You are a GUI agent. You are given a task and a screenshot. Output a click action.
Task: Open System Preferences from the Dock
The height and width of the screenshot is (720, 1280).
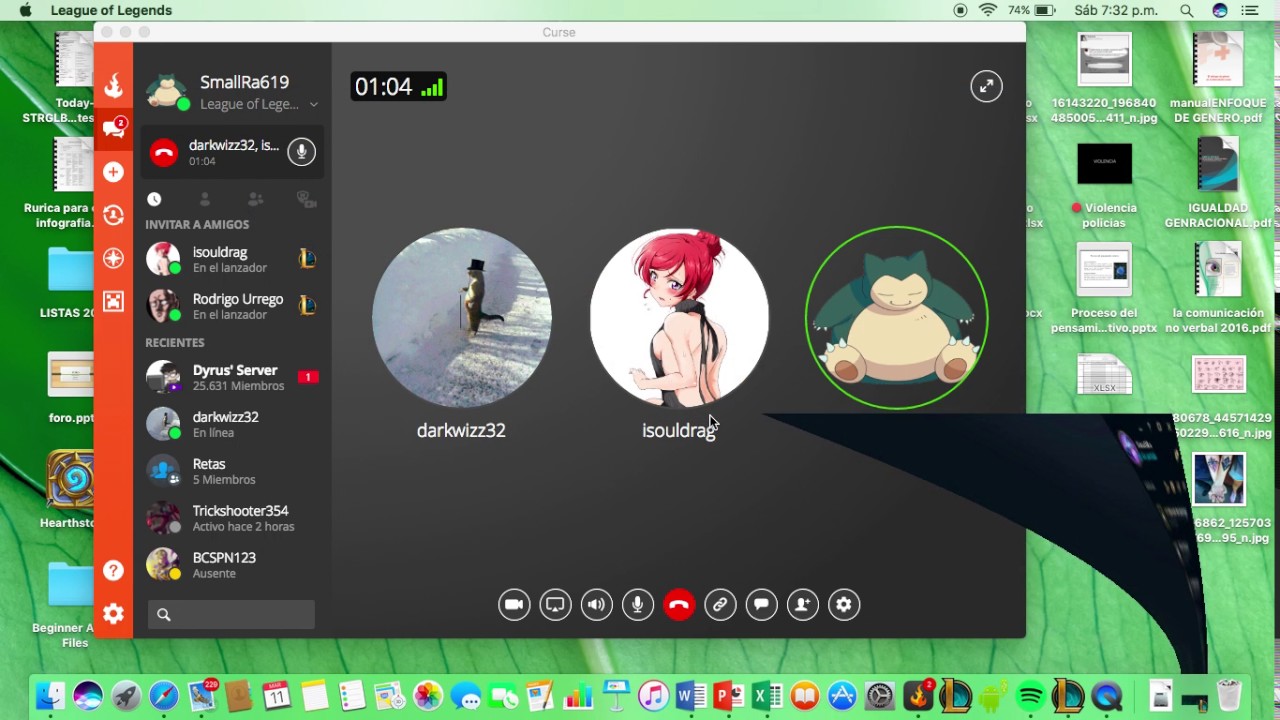pos(880,696)
